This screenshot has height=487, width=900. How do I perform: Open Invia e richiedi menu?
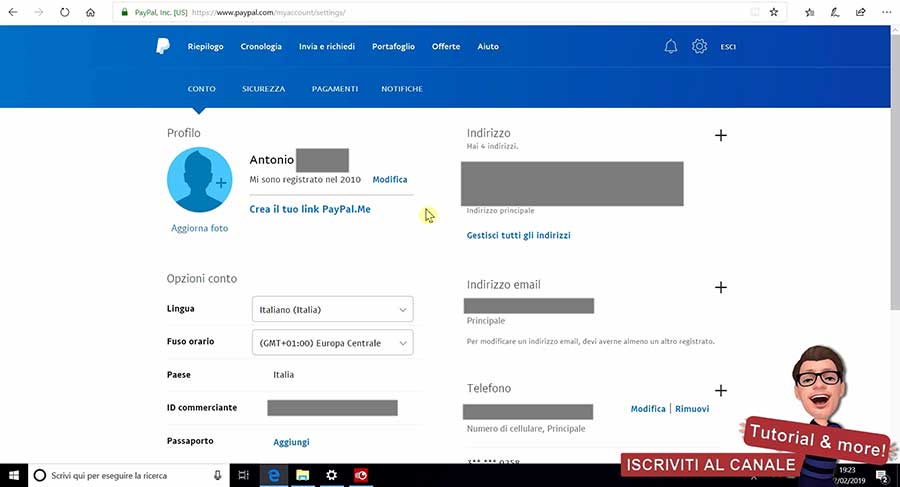pos(327,47)
